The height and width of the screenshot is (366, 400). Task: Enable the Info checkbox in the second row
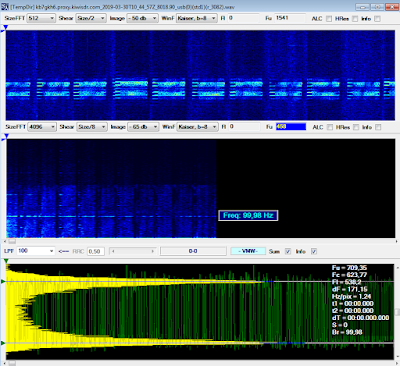click(378, 127)
